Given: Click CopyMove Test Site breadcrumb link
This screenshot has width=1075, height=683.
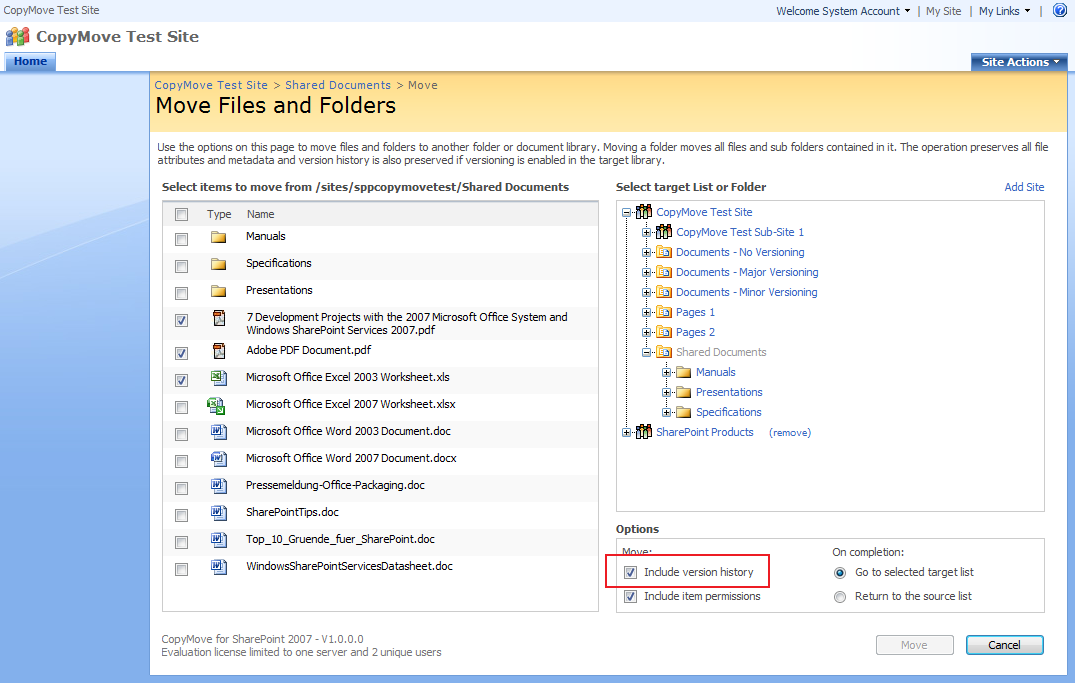Looking at the screenshot, I should pyautogui.click(x=211, y=85).
